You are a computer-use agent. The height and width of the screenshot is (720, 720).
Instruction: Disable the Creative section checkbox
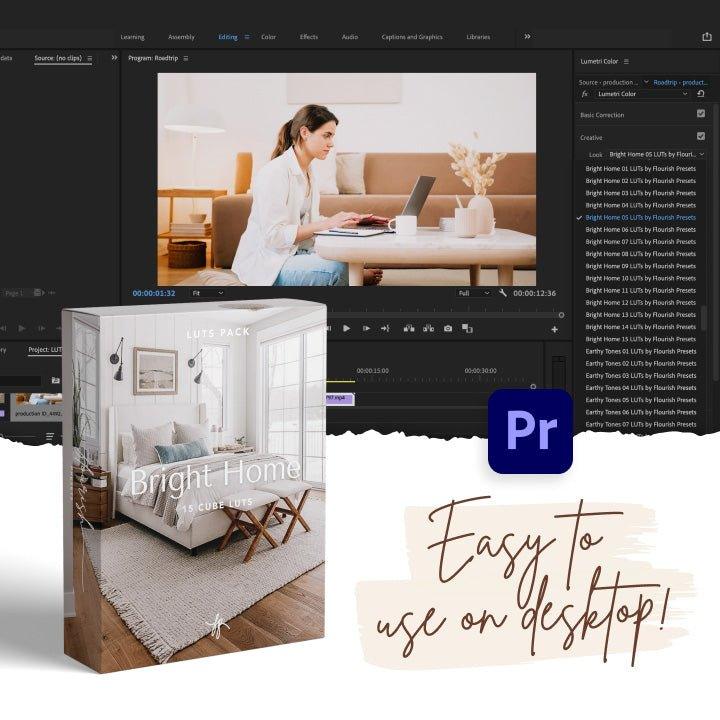(700, 136)
